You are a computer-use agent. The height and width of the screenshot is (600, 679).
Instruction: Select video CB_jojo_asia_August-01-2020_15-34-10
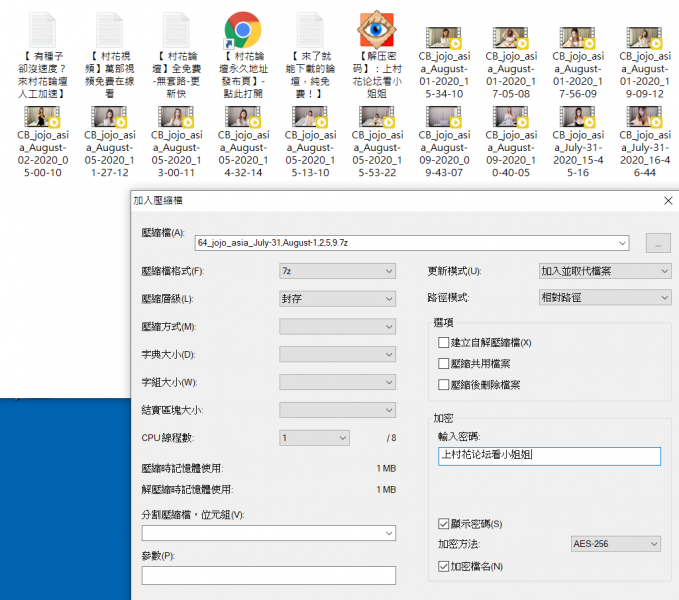(444, 38)
